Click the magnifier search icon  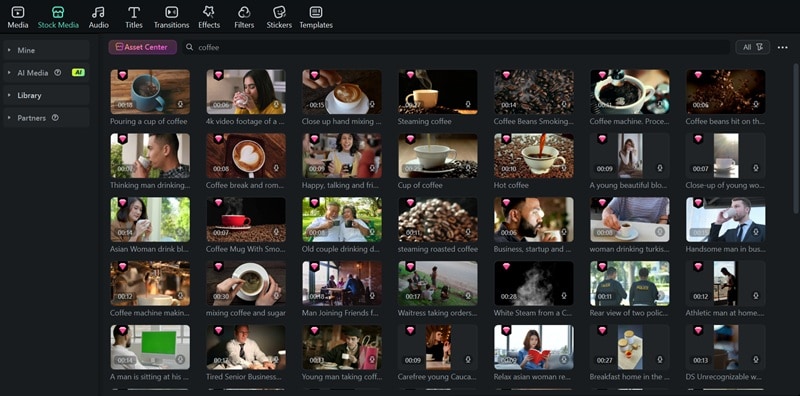click(190, 47)
